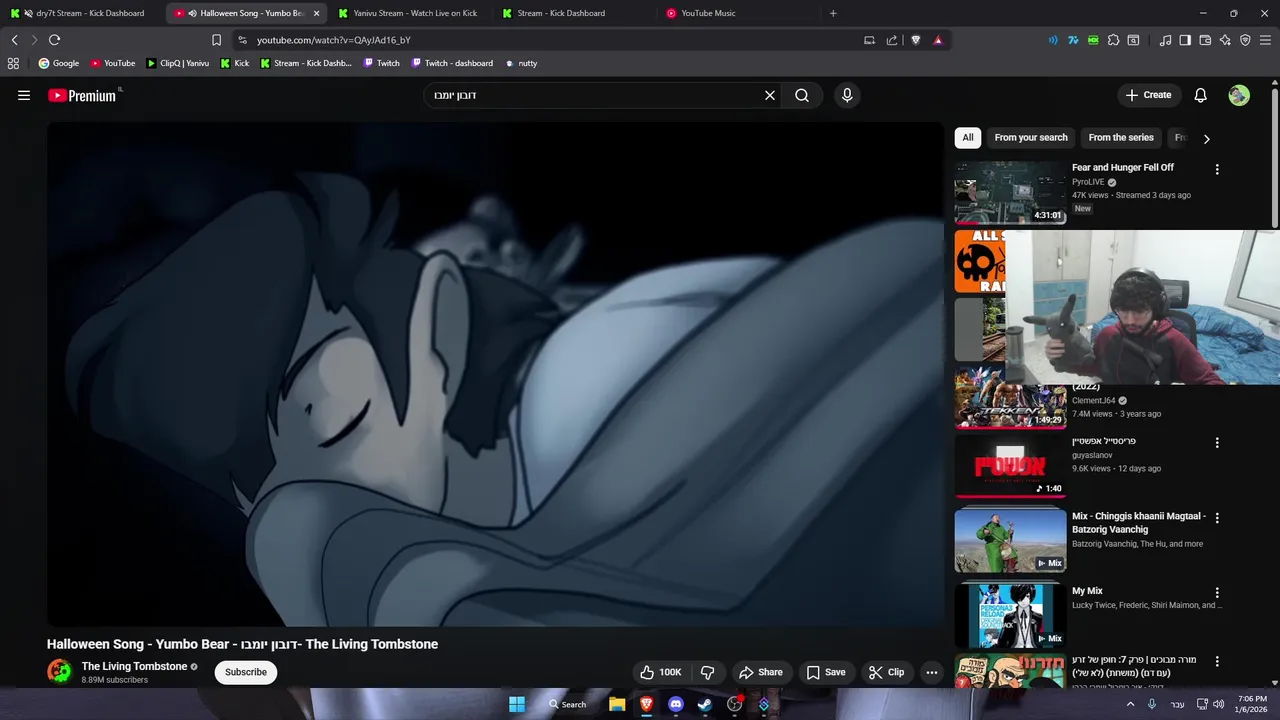Viewport: 1280px width, 720px height.
Task: Open Steam from the taskbar
Action: click(x=705, y=704)
